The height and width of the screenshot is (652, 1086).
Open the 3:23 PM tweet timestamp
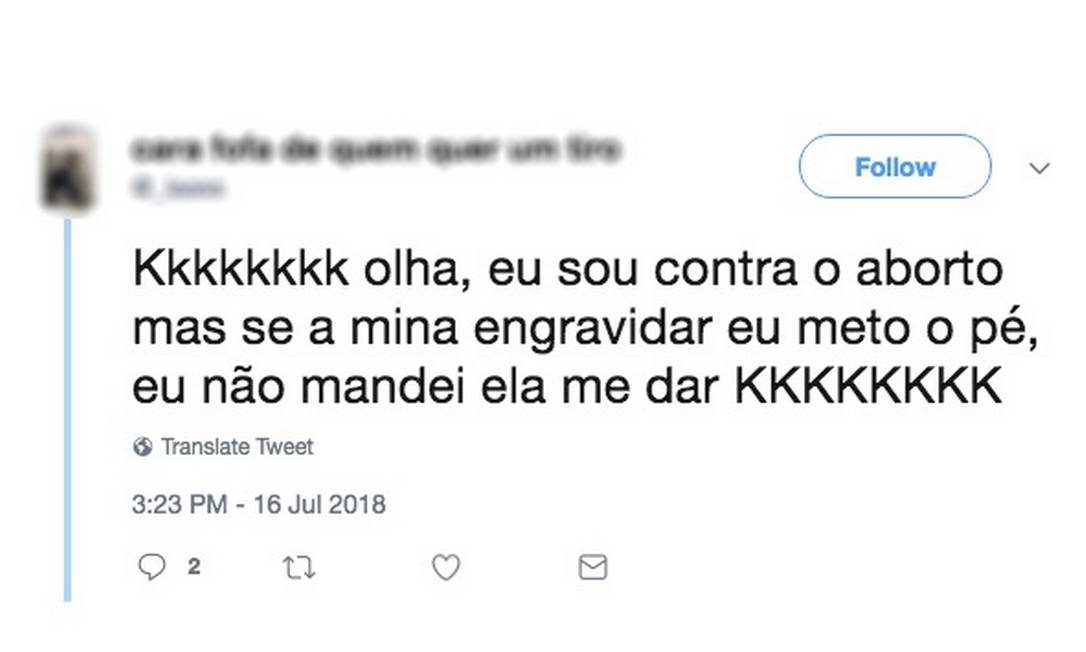point(180,504)
